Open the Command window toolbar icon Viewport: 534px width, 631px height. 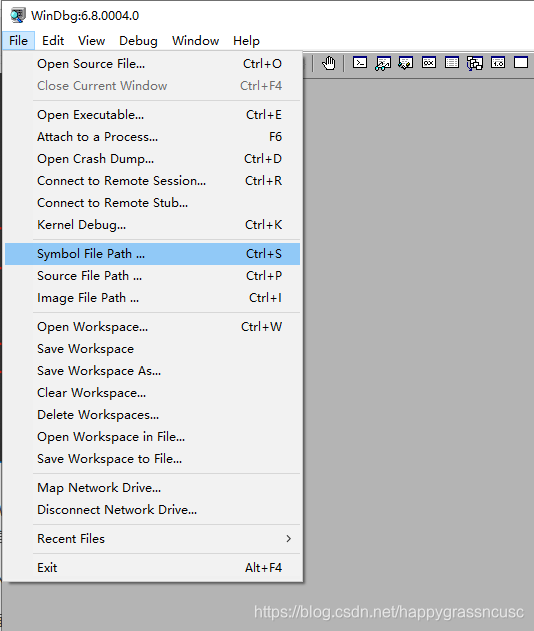click(360, 63)
